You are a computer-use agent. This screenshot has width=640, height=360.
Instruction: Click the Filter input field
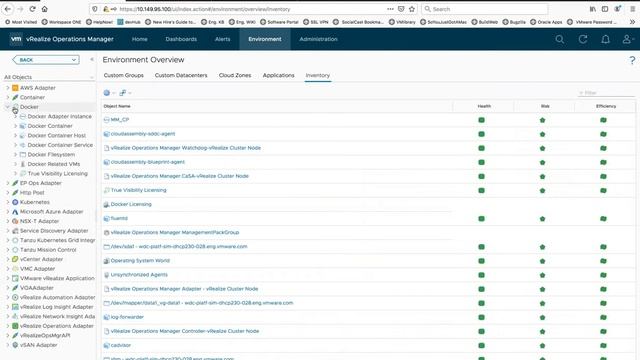coord(606,93)
